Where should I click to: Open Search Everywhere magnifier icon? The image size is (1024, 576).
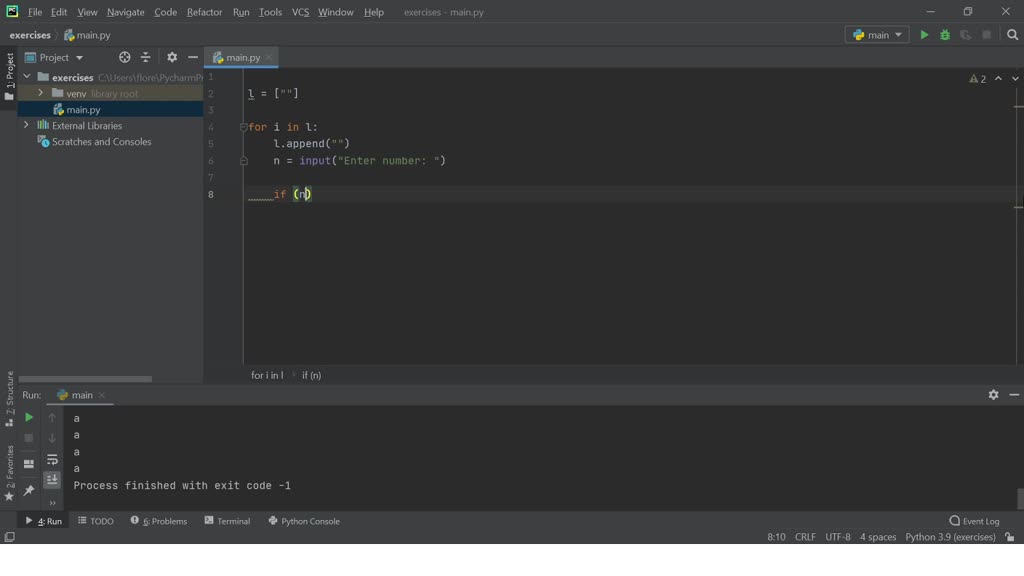pos(1012,35)
